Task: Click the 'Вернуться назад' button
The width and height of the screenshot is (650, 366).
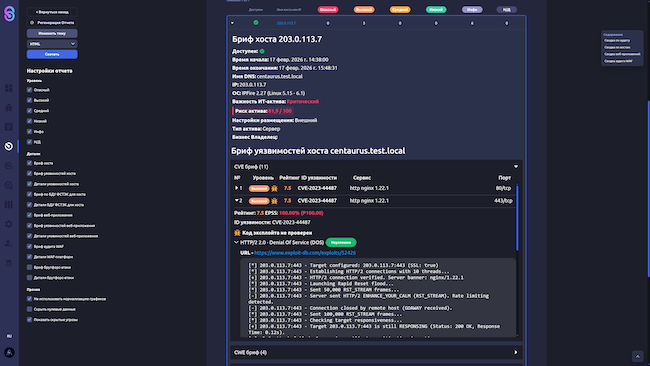Action: tap(52, 12)
